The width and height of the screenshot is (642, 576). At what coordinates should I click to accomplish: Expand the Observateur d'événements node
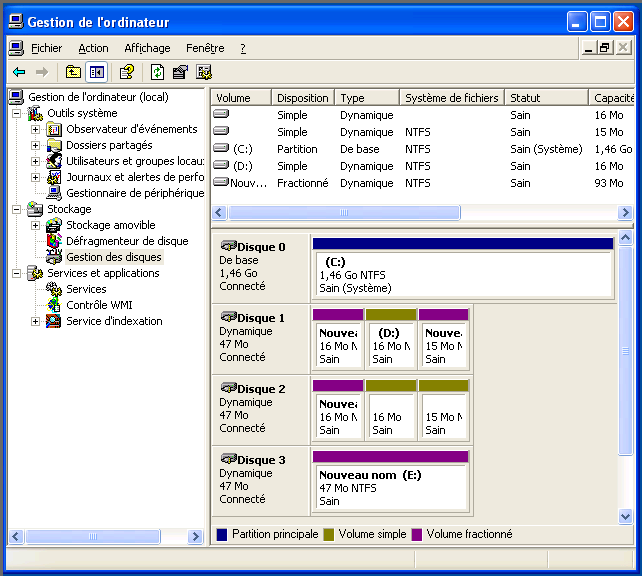(35, 129)
